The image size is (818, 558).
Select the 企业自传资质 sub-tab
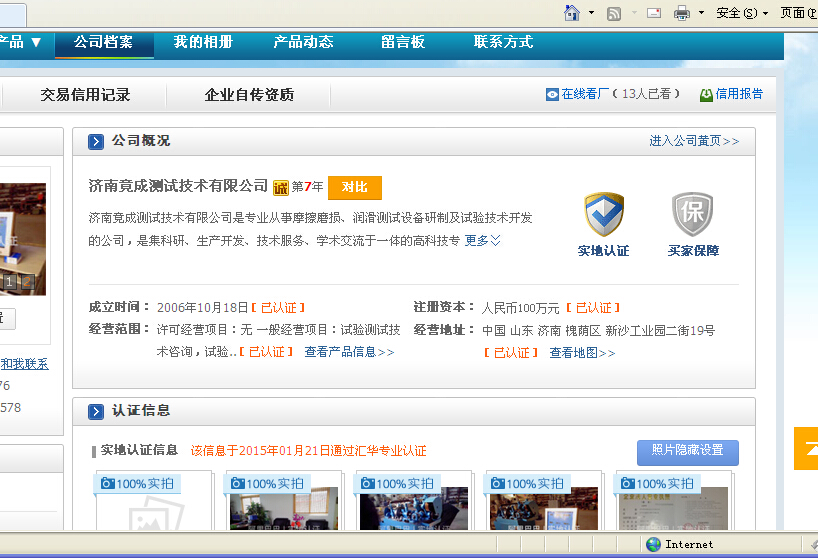(x=249, y=95)
